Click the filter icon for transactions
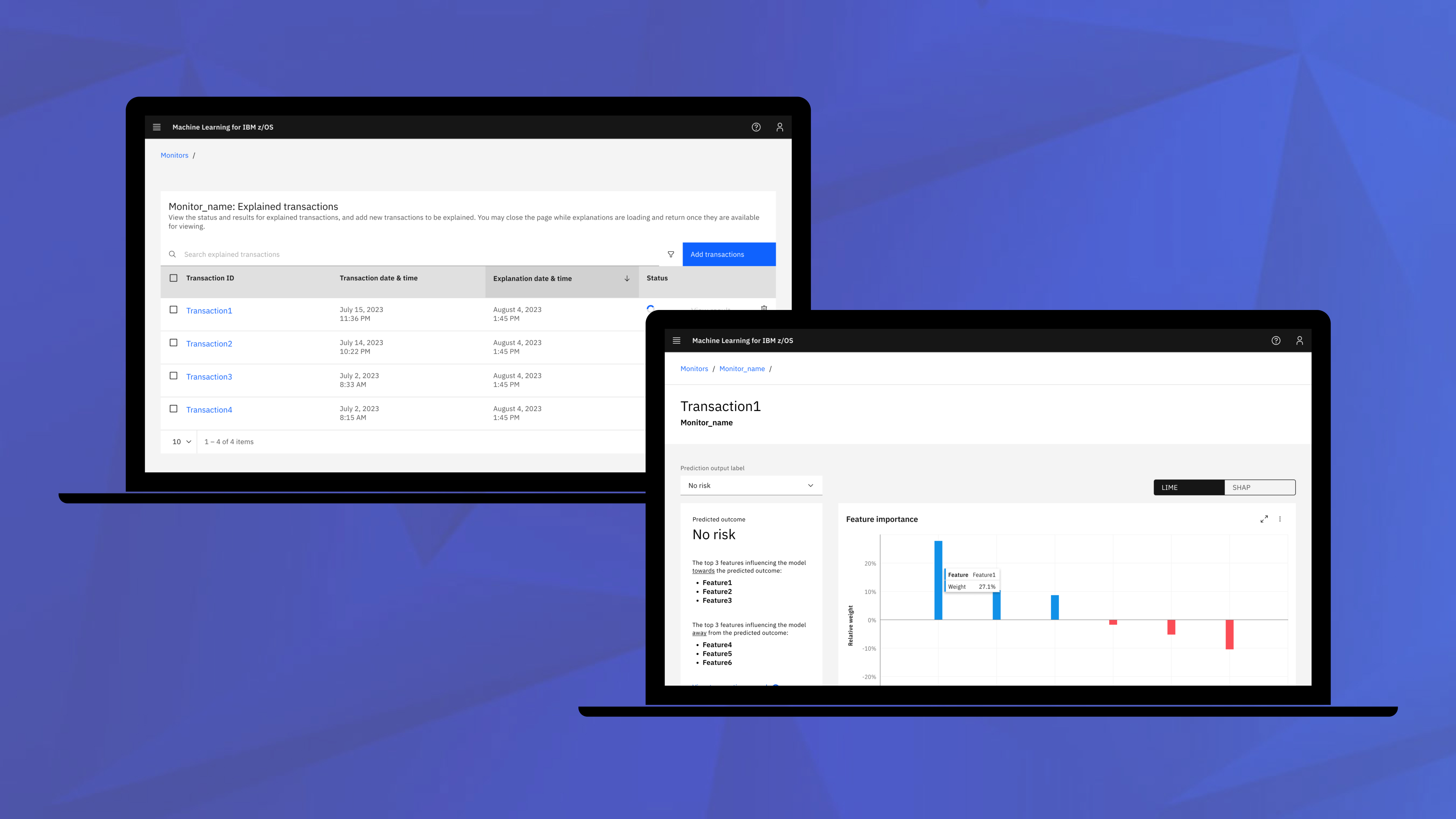The image size is (1456, 819). tap(671, 254)
